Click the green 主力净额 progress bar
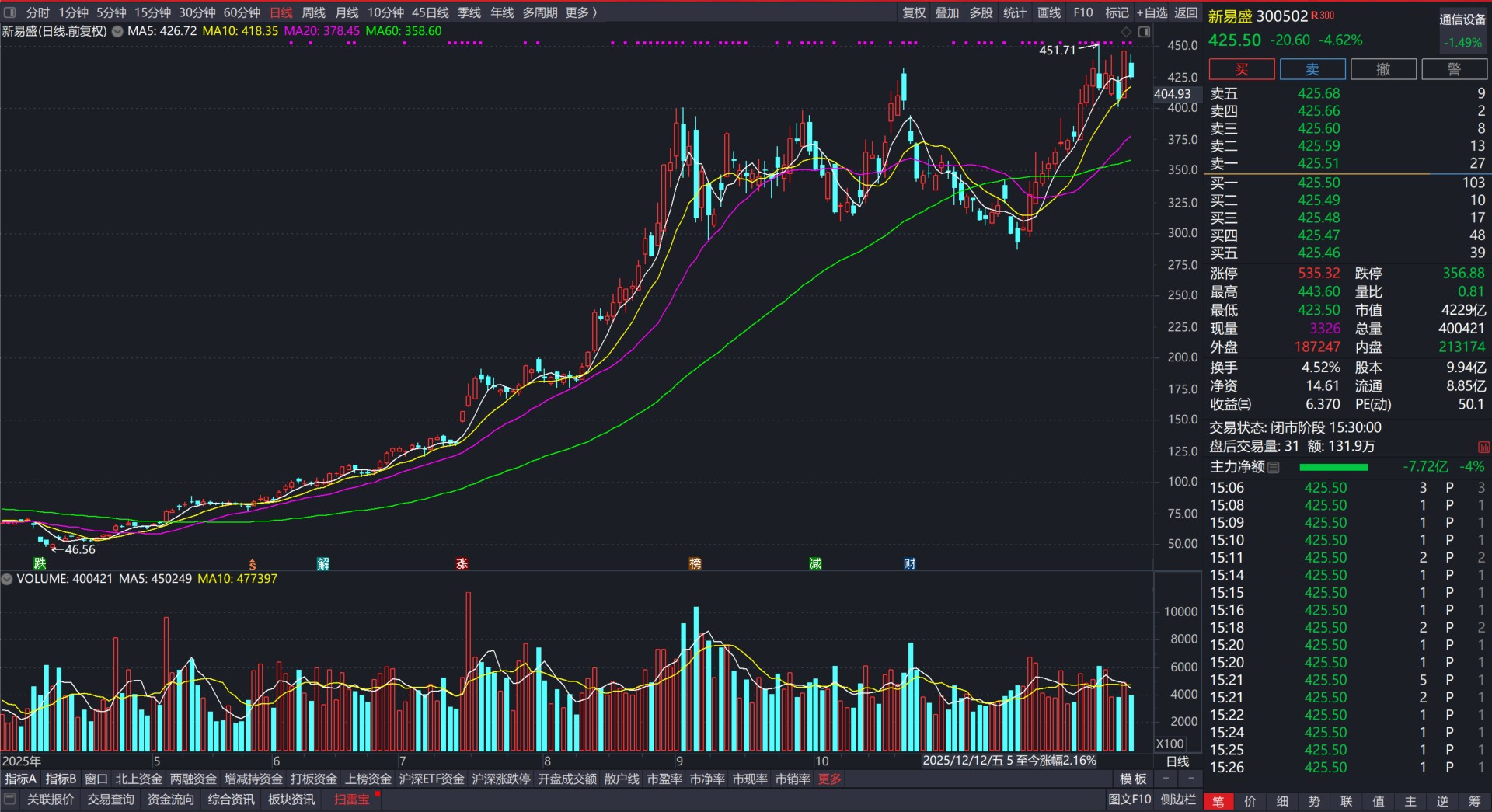The height and width of the screenshot is (812, 1492). [x=1333, y=467]
